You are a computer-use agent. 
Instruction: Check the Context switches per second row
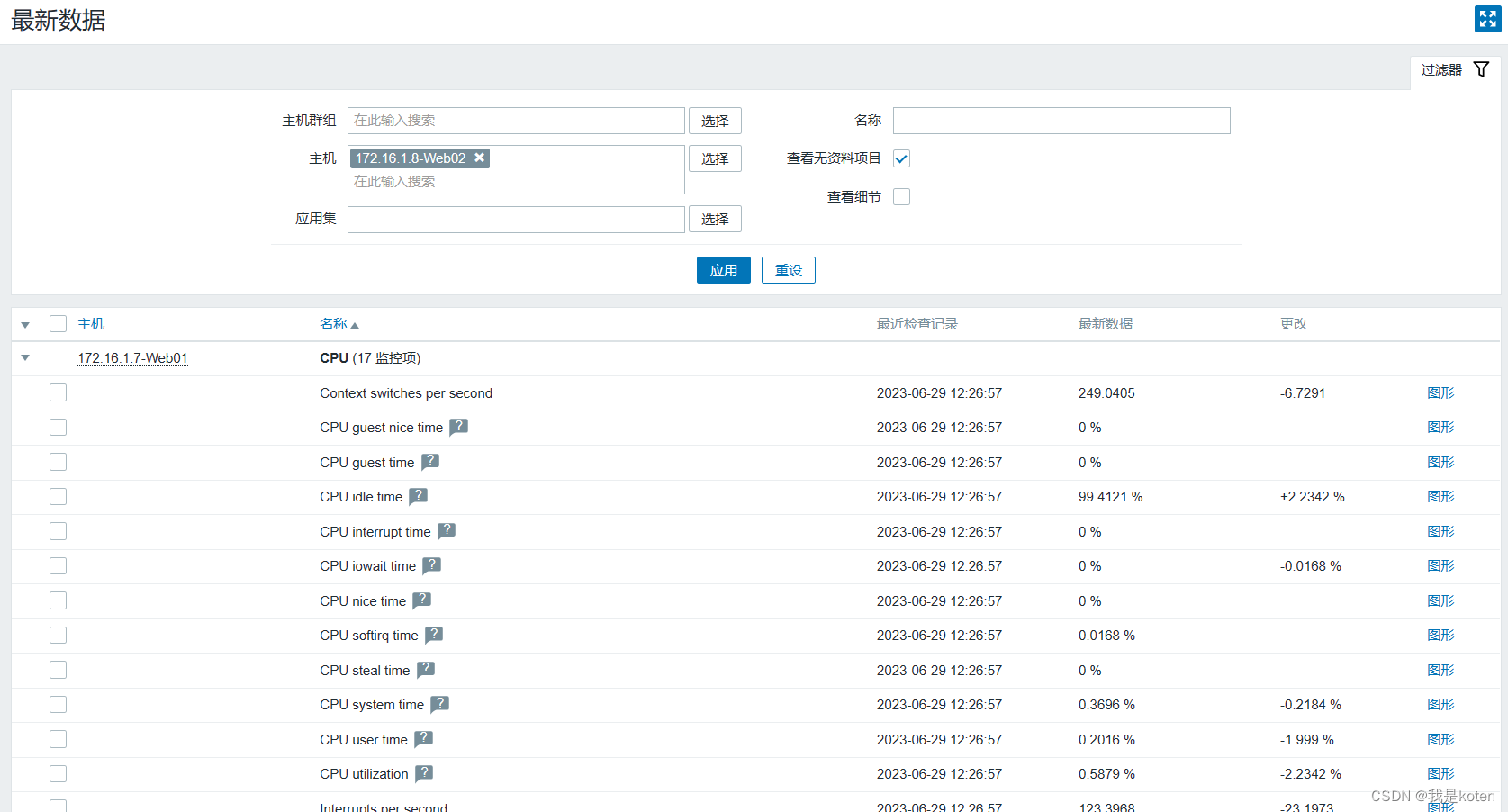click(58, 392)
